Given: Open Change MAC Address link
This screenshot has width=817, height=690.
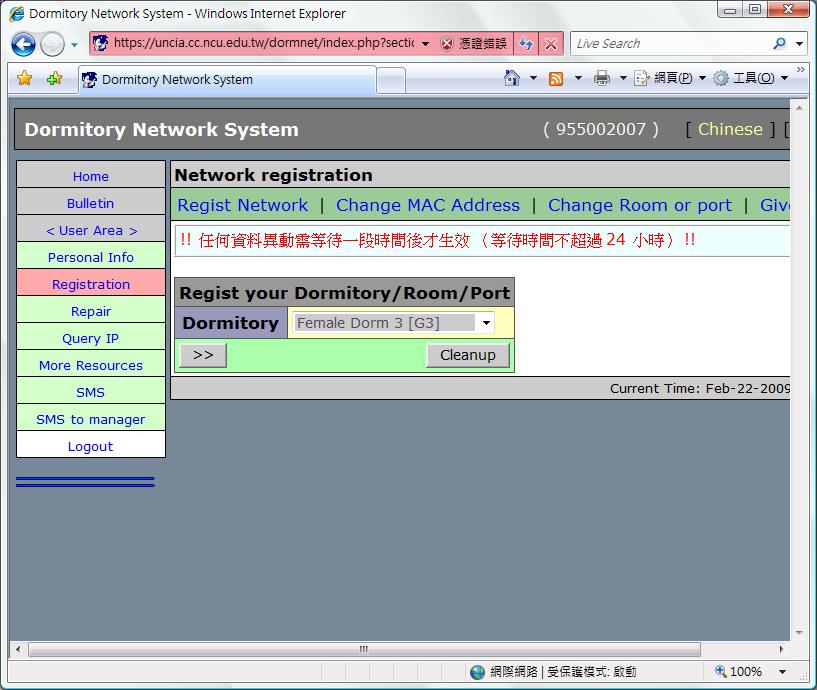Looking at the screenshot, I should pyautogui.click(x=427, y=205).
